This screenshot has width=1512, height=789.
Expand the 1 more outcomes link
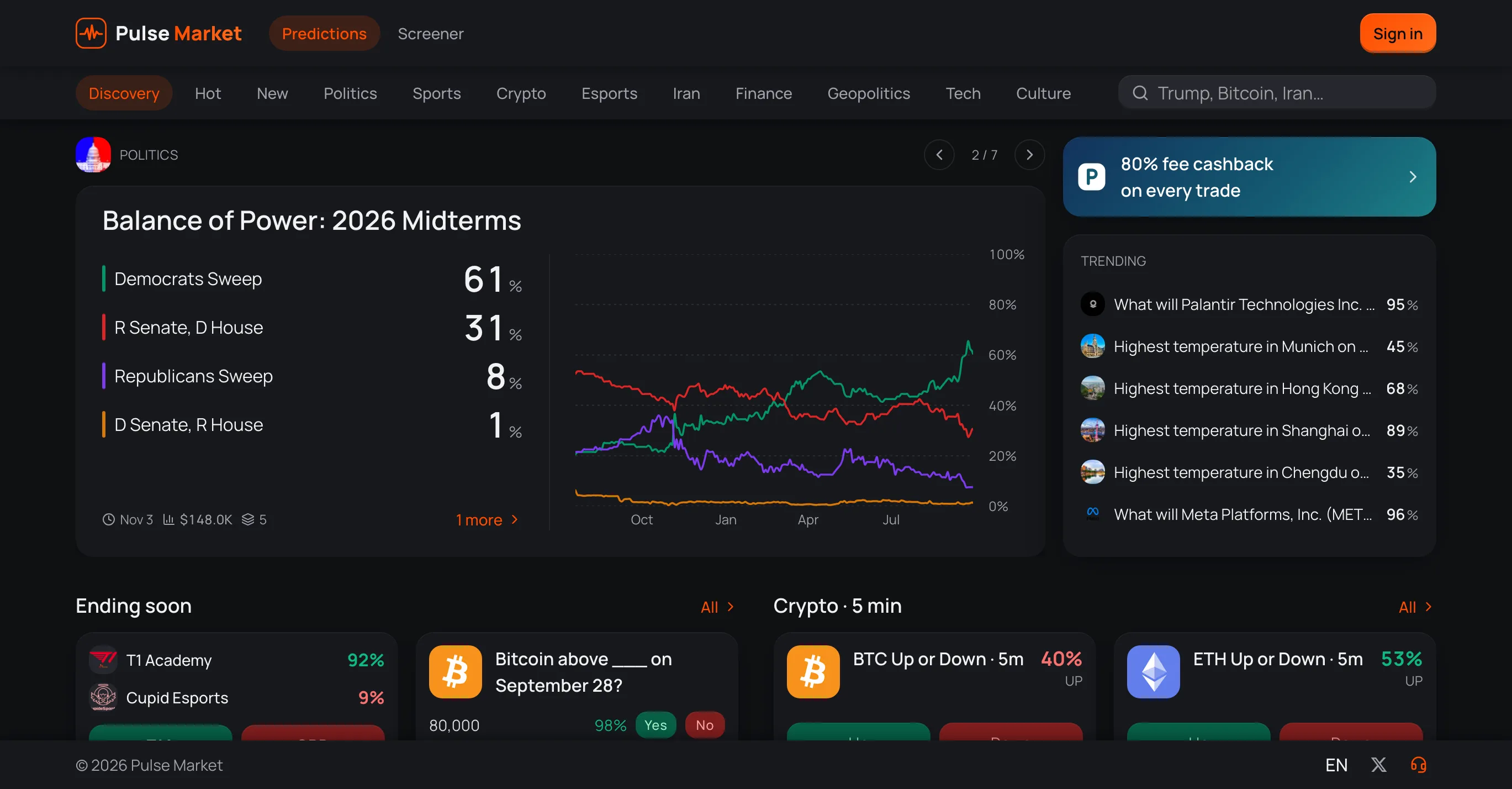pos(487,519)
